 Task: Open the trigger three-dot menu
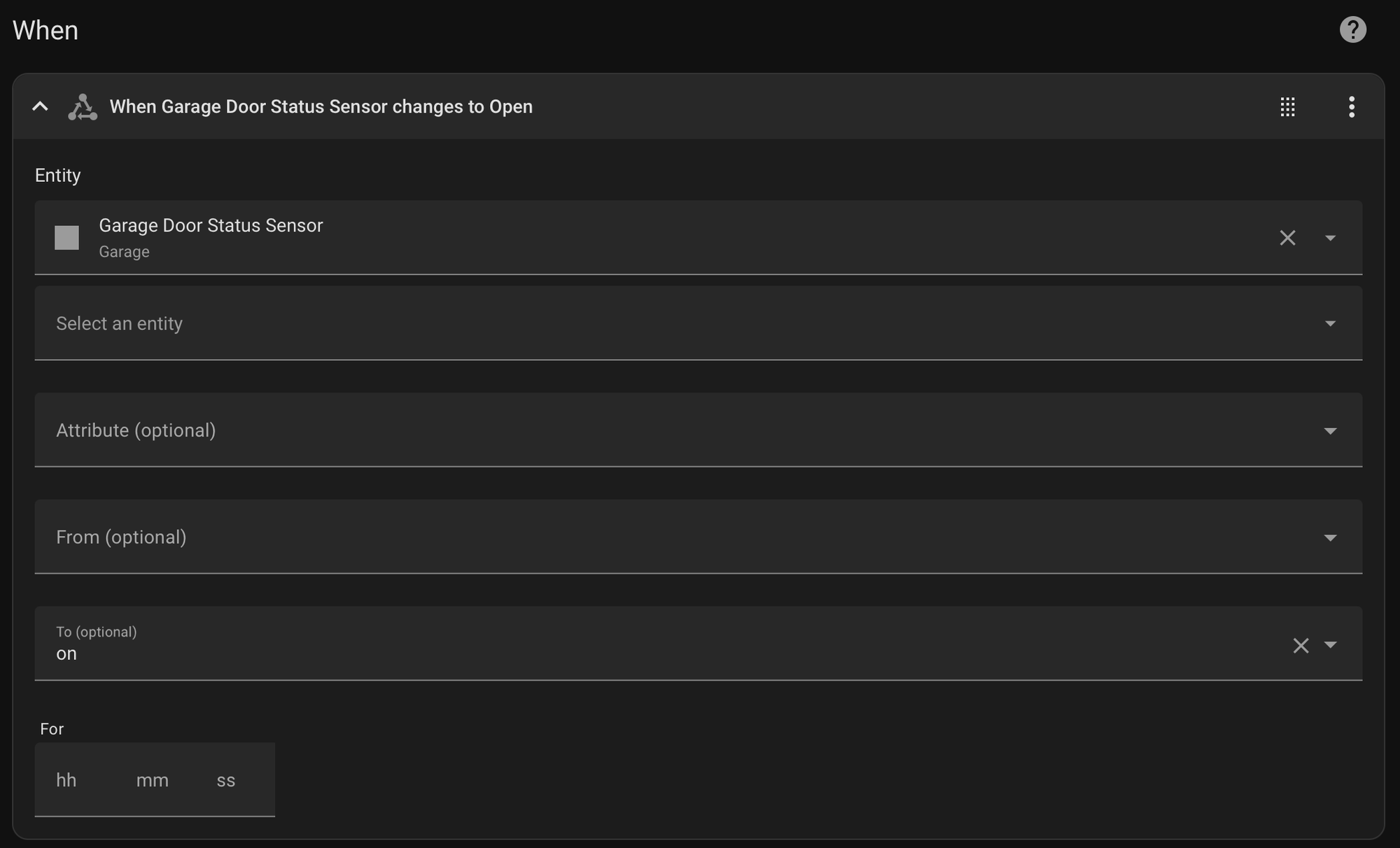(x=1351, y=107)
